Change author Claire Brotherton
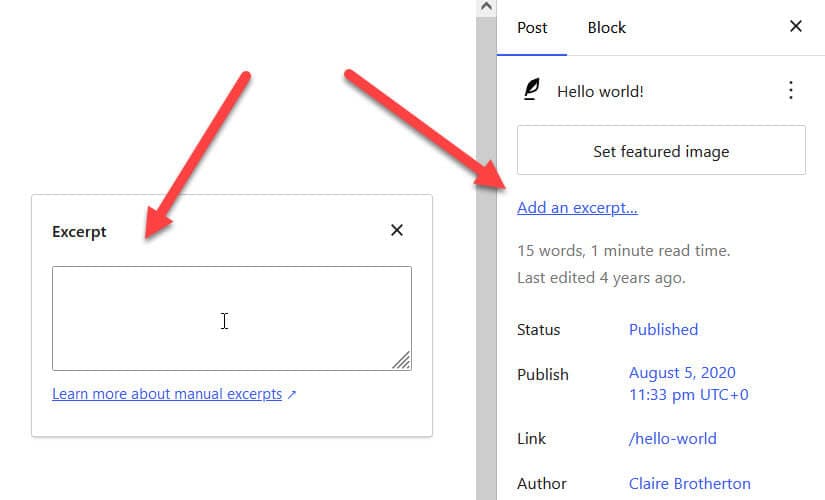 (689, 483)
